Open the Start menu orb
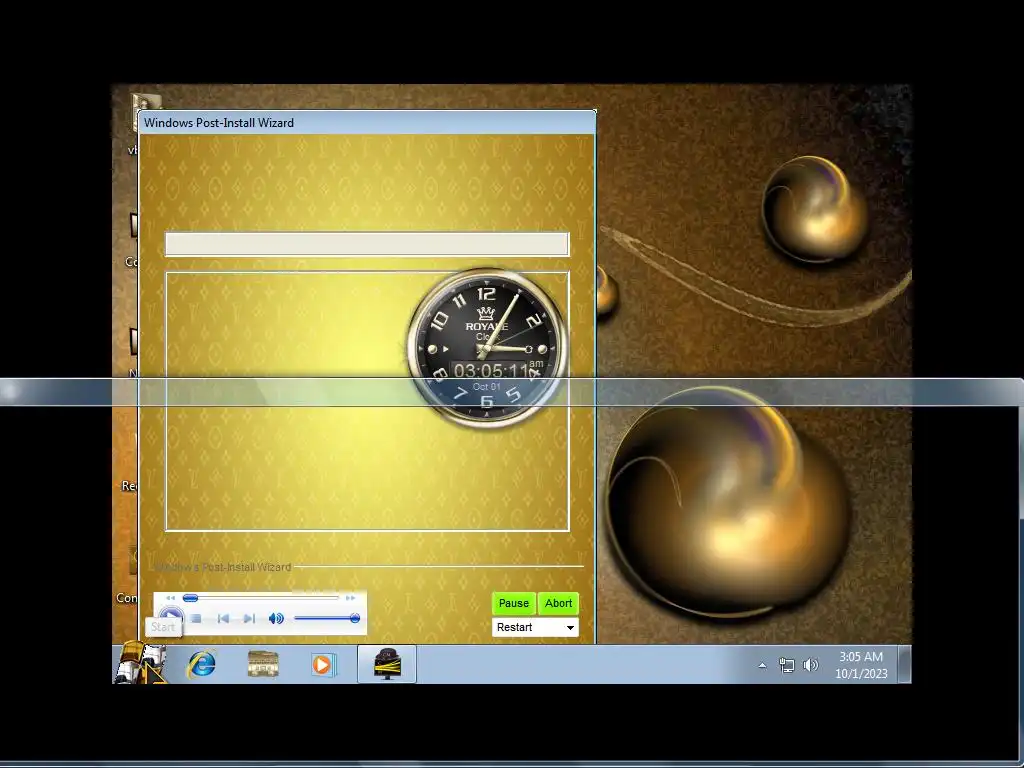This screenshot has width=1024, height=768. [x=140, y=664]
